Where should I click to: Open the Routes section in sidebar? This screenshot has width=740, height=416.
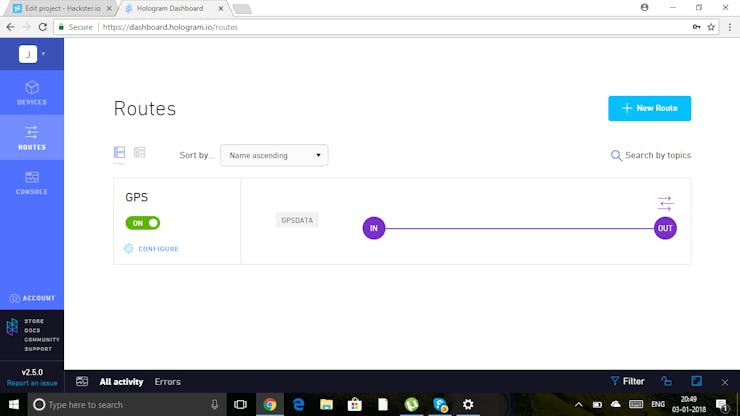32,137
